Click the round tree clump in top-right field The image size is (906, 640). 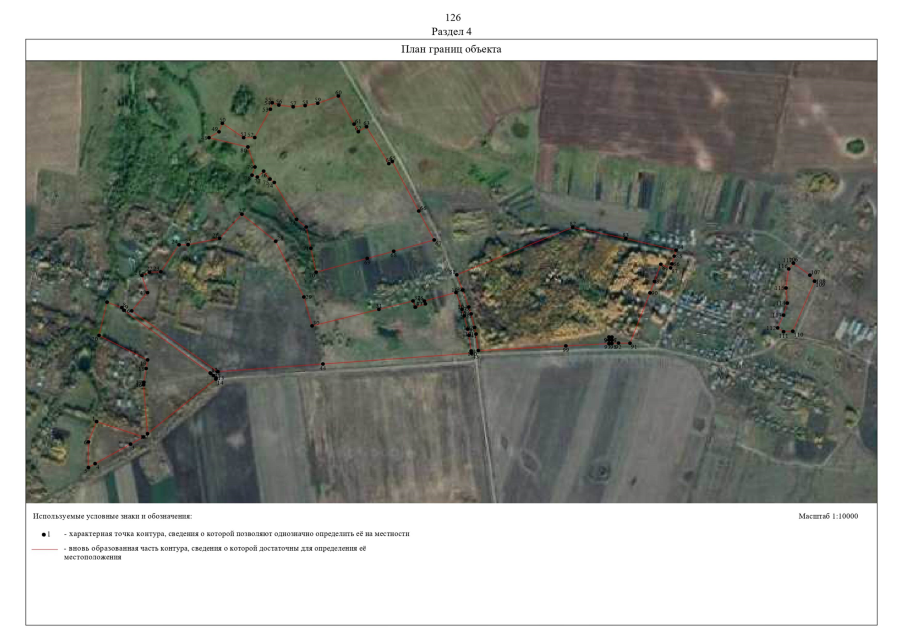pos(855,146)
